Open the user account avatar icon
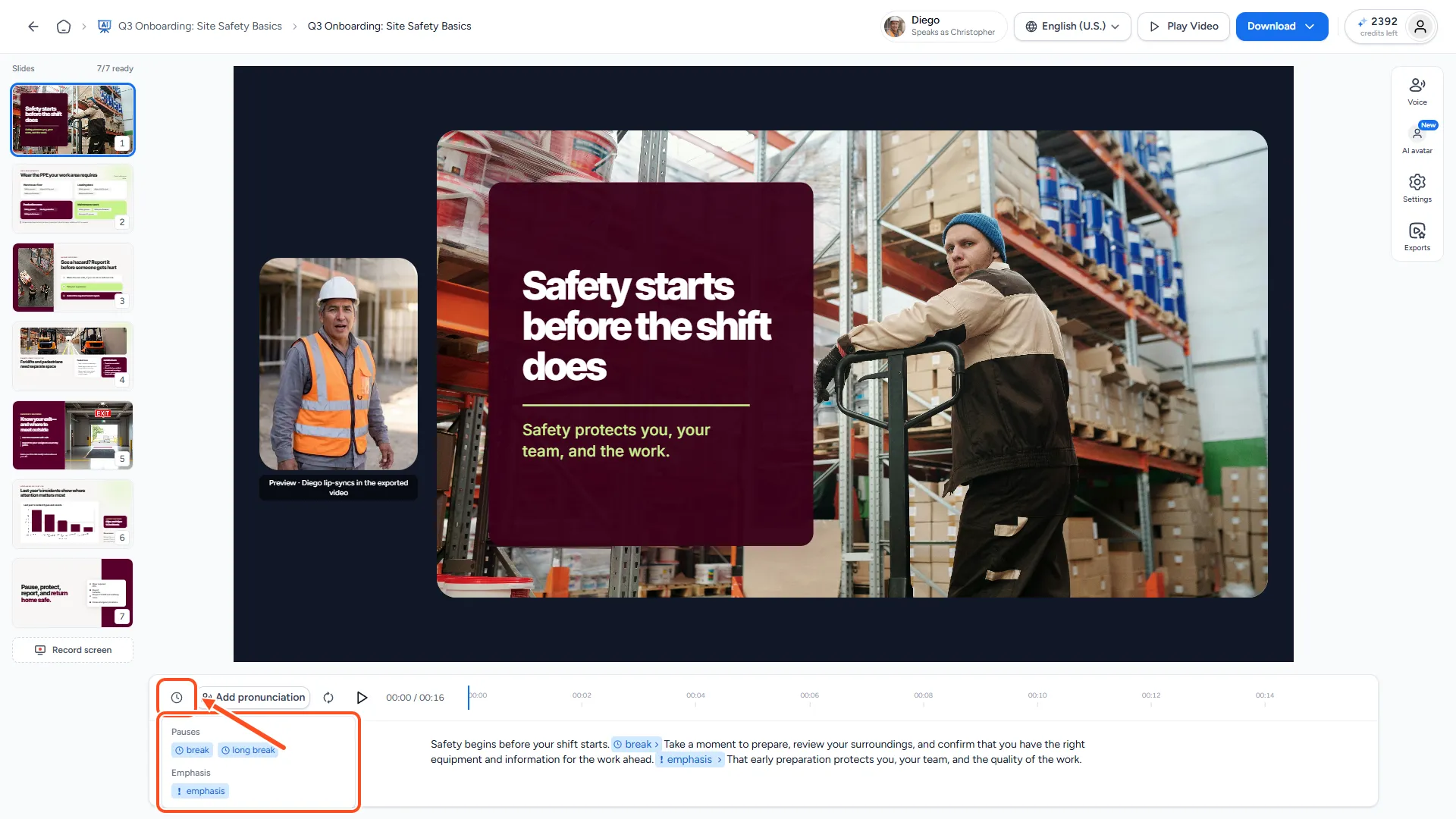The height and width of the screenshot is (819, 1456). [1420, 27]
